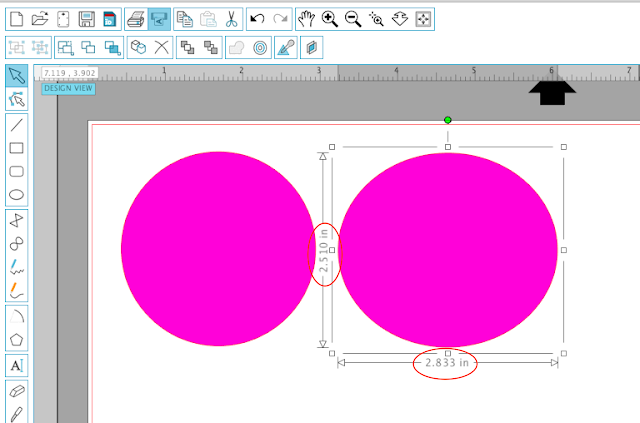Click the Save floppy disk icon
This screenshot has width=640, height=423.
click(x=87, y=19)
